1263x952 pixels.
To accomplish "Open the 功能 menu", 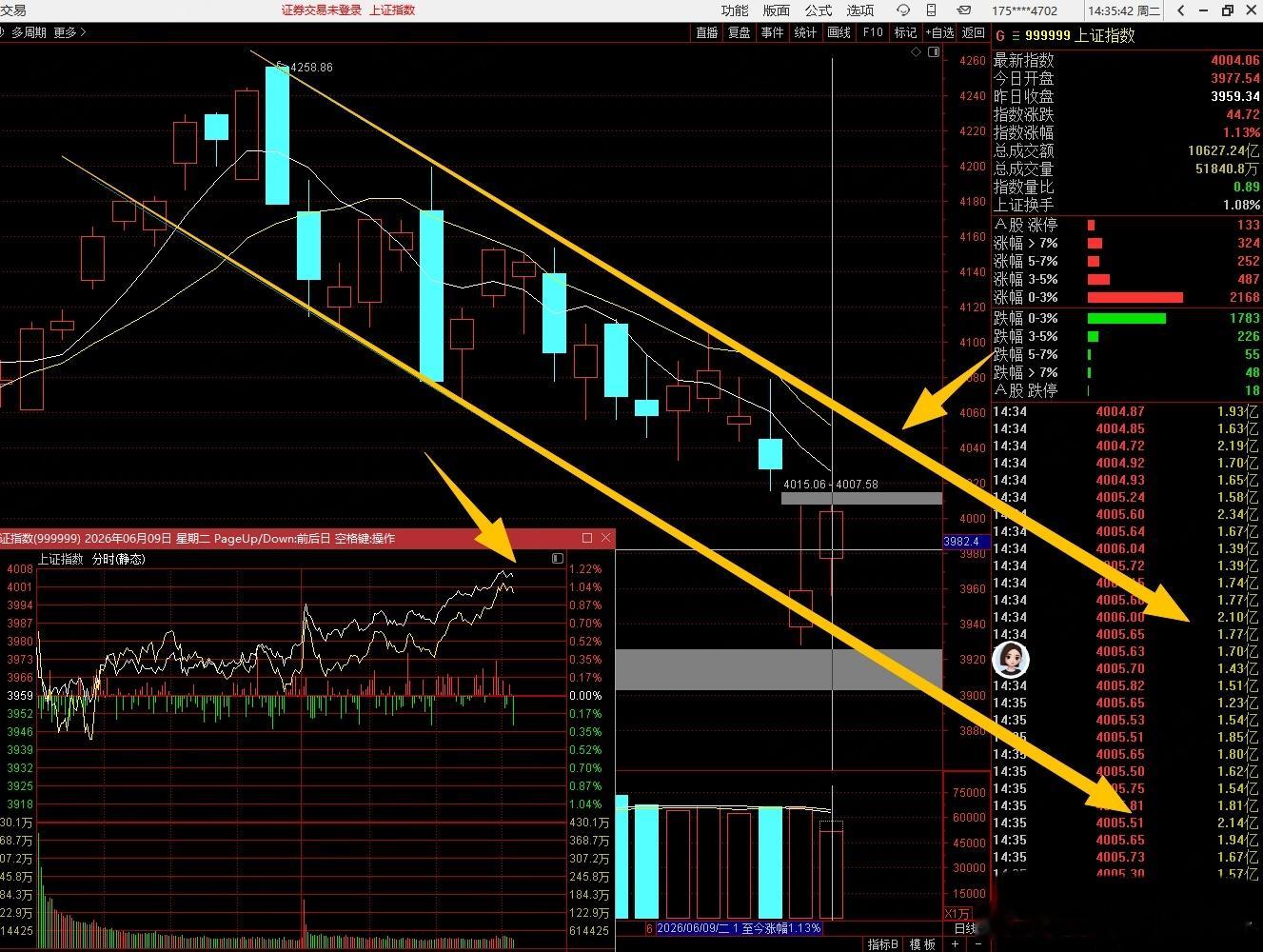I will 735,10.
